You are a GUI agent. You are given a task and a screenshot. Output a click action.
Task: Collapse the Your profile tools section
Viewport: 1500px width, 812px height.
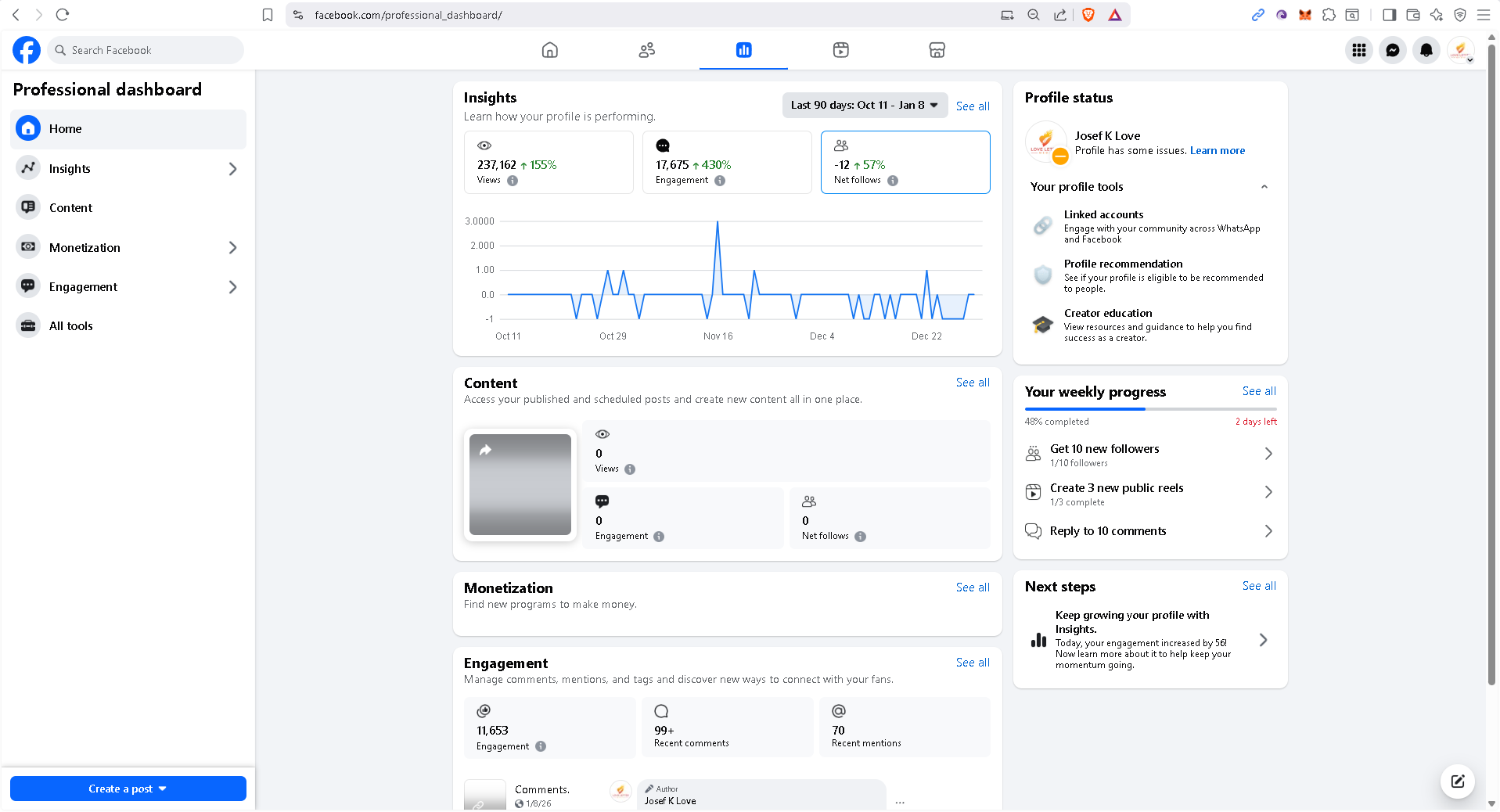click(1264, 187)
